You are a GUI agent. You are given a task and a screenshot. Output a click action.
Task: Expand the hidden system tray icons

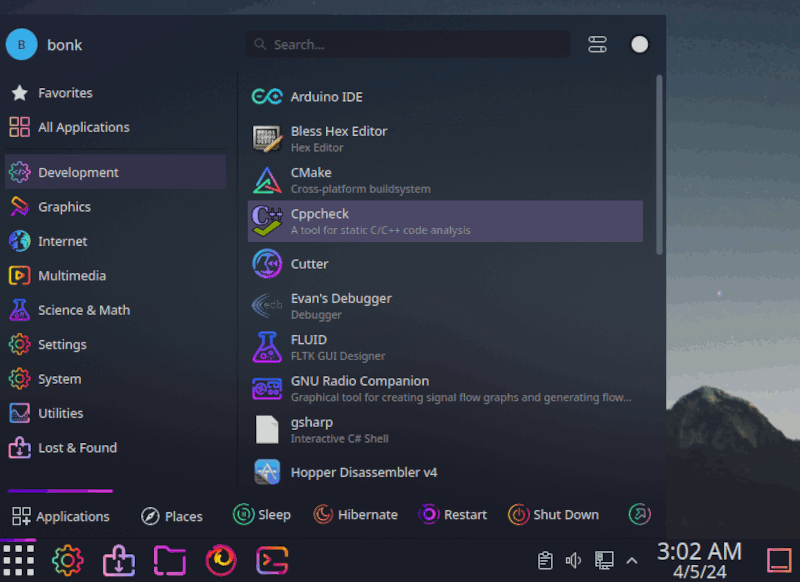[x=631, y=561]
